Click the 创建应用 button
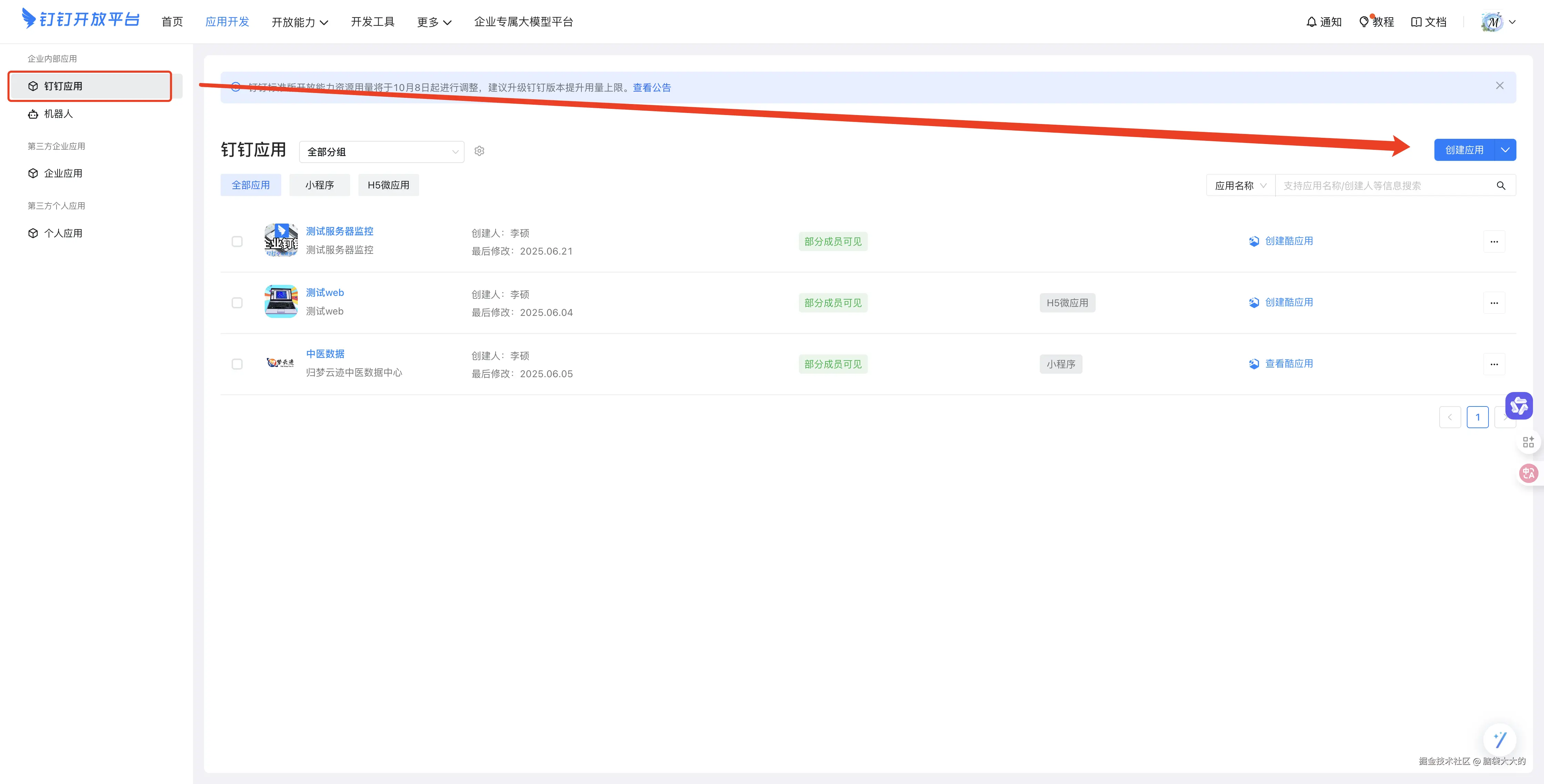 click(x=1464, y=150)
